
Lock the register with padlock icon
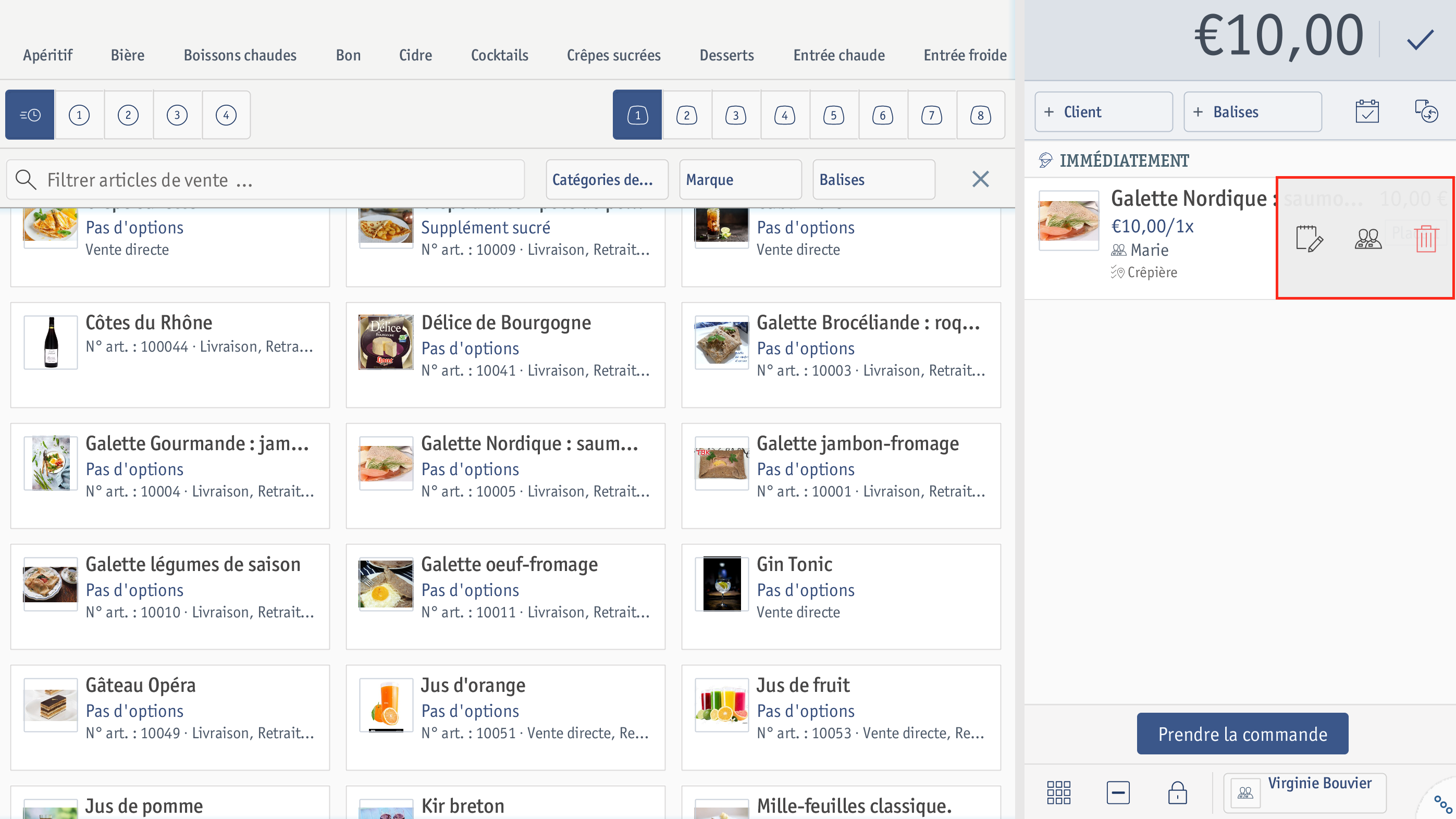(1177, 792)
